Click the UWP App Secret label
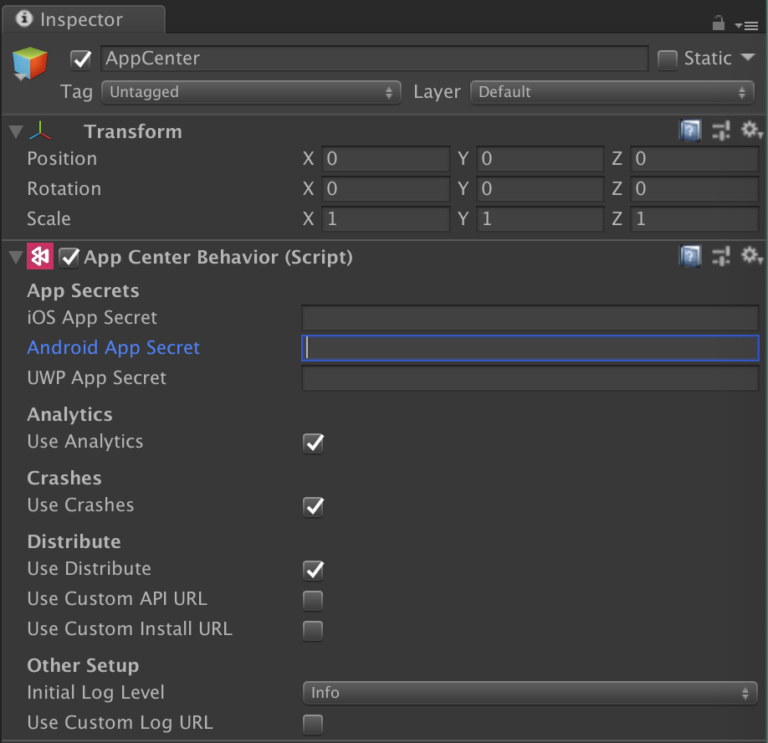This screenshot has height=743, width=768. pos(96,378)
